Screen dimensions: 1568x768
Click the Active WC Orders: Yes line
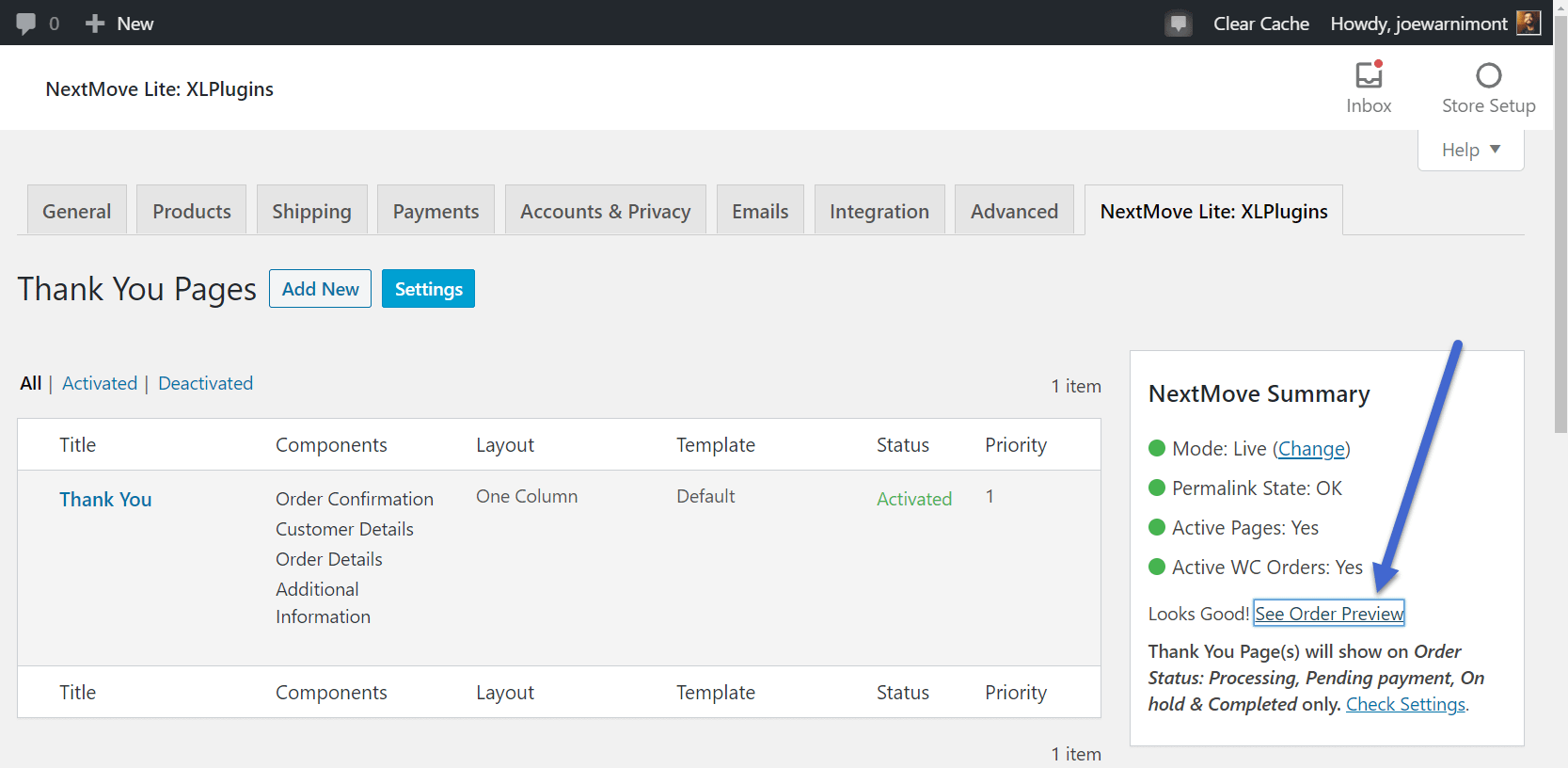pos(1256,568)
